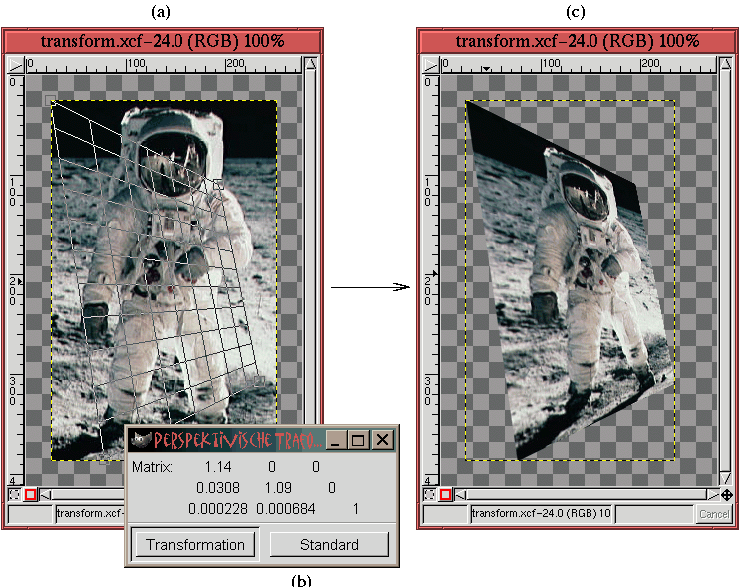The image size is (739, 587).
Task: Click the top-left perspective handle on the grid
Action: (x=51, y=101)
